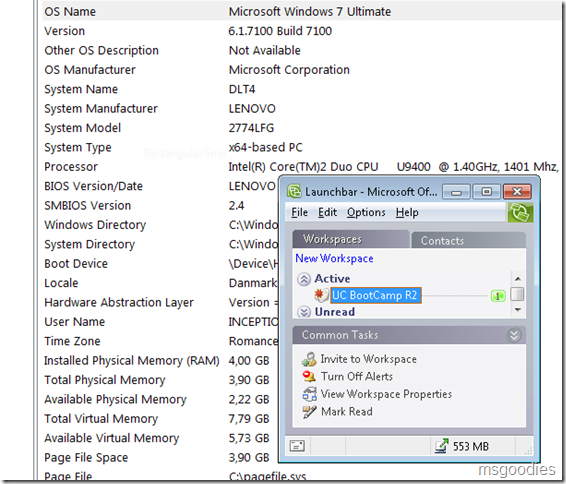This screenshot has width=566, height=484.
Task: Select the Boot Device row
Action: (160, 263)
